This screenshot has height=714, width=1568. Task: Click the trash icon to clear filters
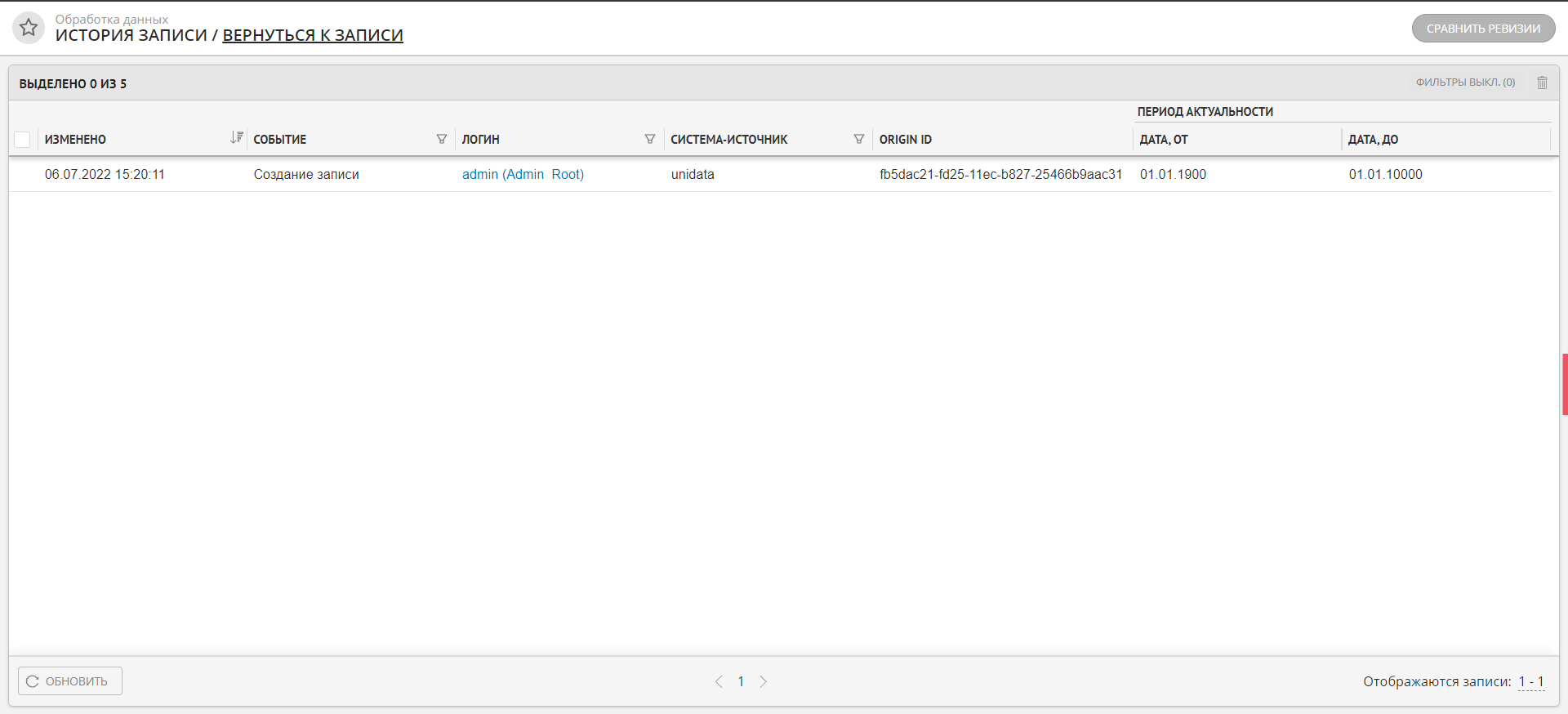1542,83
